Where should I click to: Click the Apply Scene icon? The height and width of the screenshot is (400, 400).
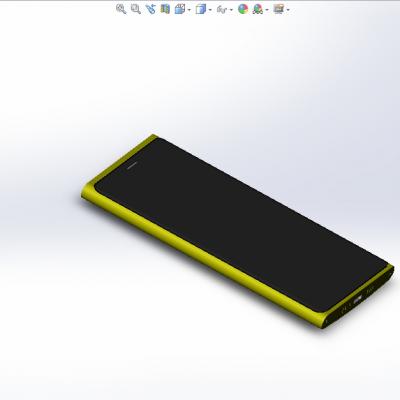tap(257, 9)
